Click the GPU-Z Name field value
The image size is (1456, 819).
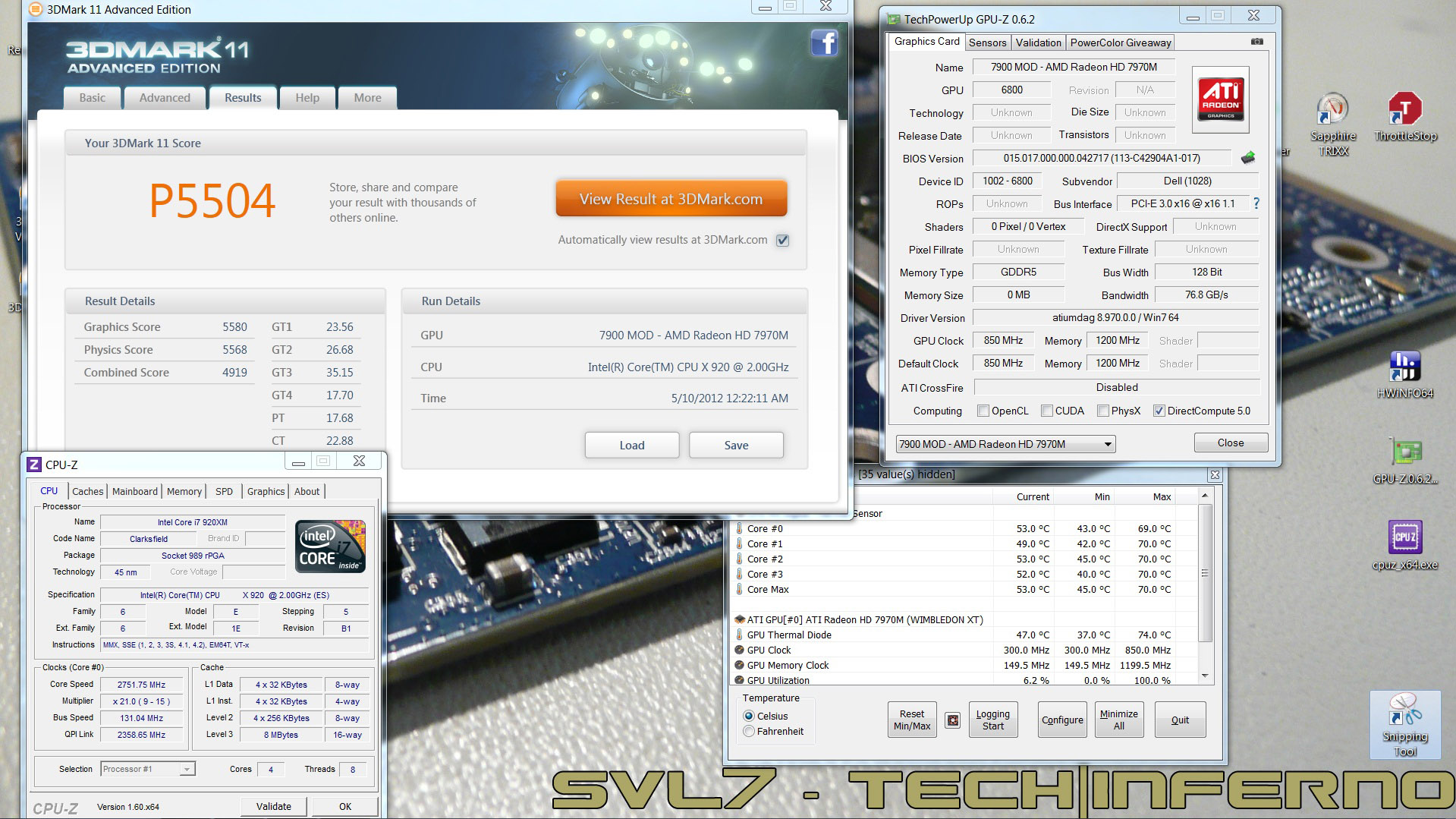coord(1074,67)
